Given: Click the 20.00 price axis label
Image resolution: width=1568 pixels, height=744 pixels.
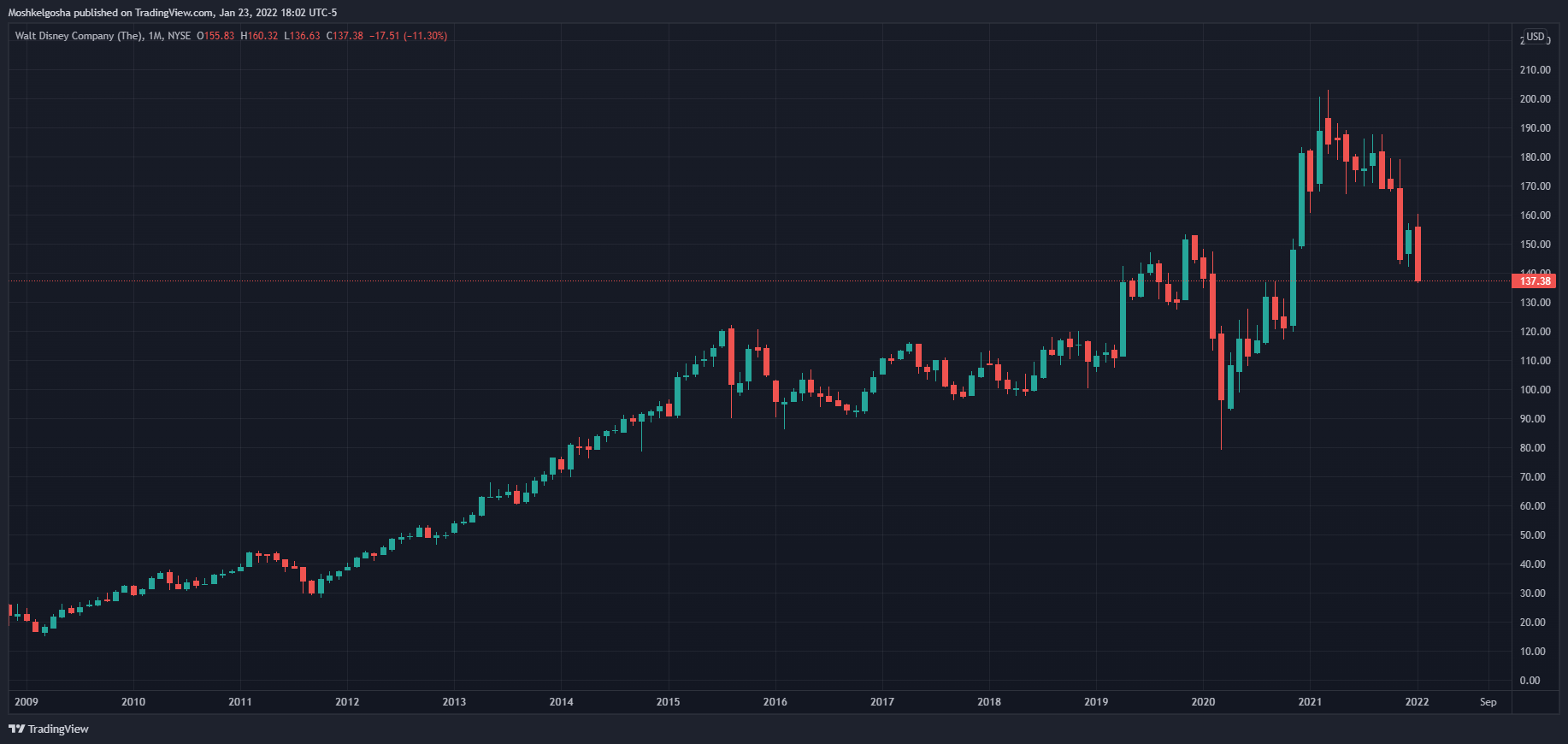Looking at the screenshot, I should (1533, 623).
